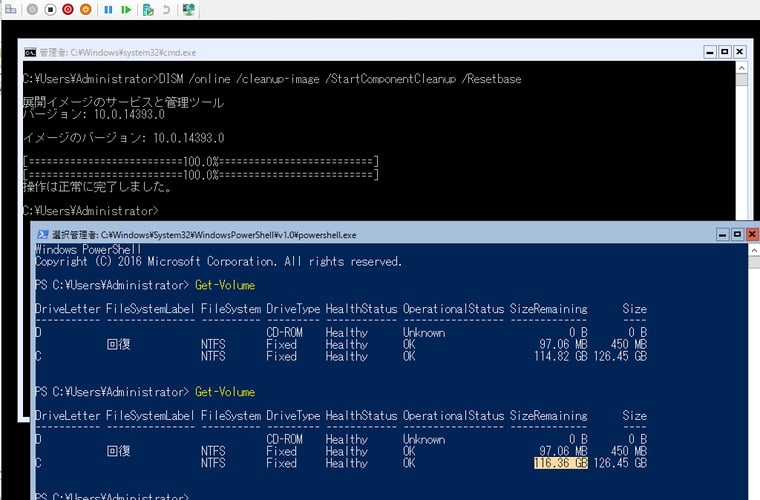Create a checkpoint of the VM
The height and width of the screenshot is (500, 760).
pyautogui.click(x=148, y=9)
